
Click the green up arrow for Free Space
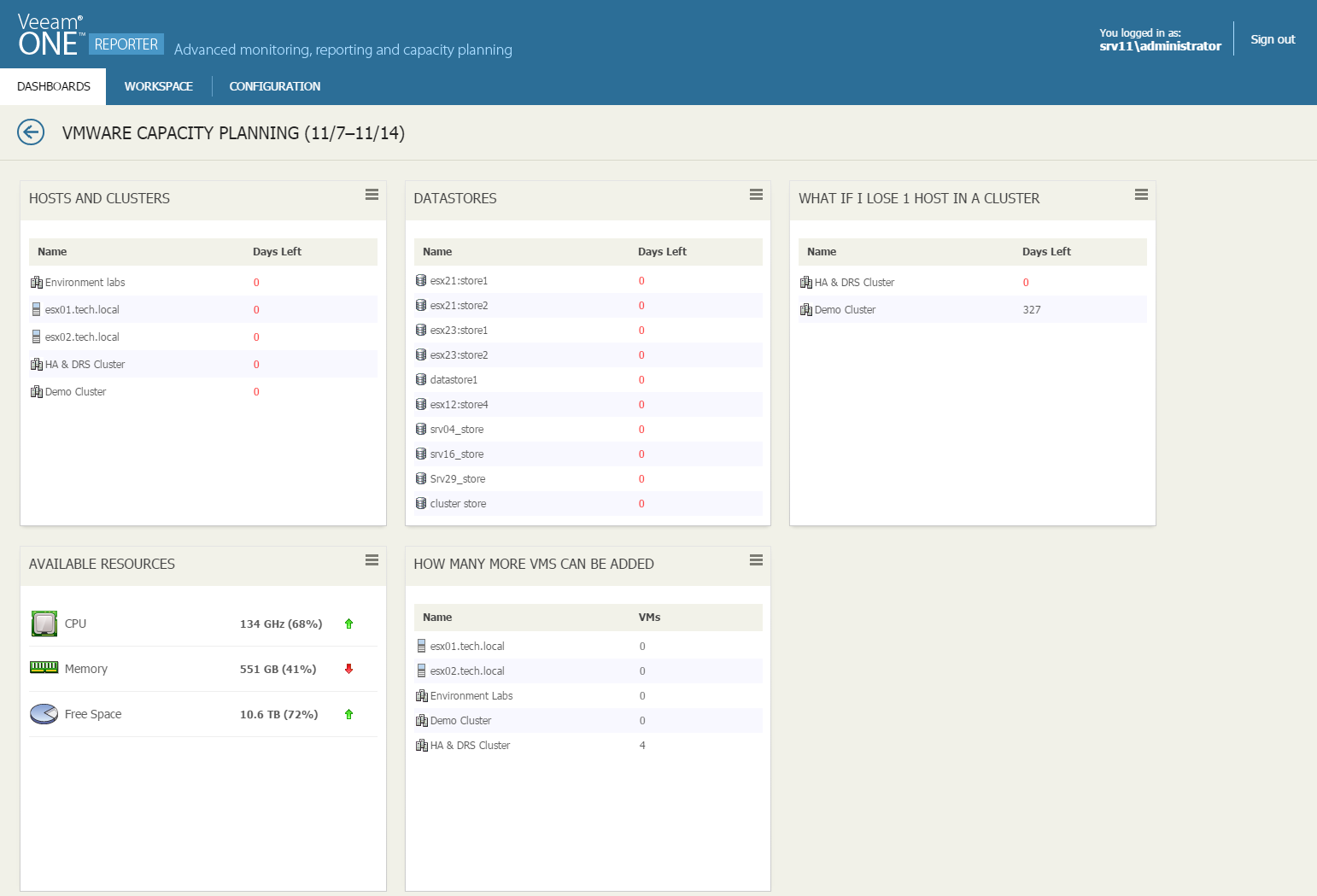click(348, 714)
